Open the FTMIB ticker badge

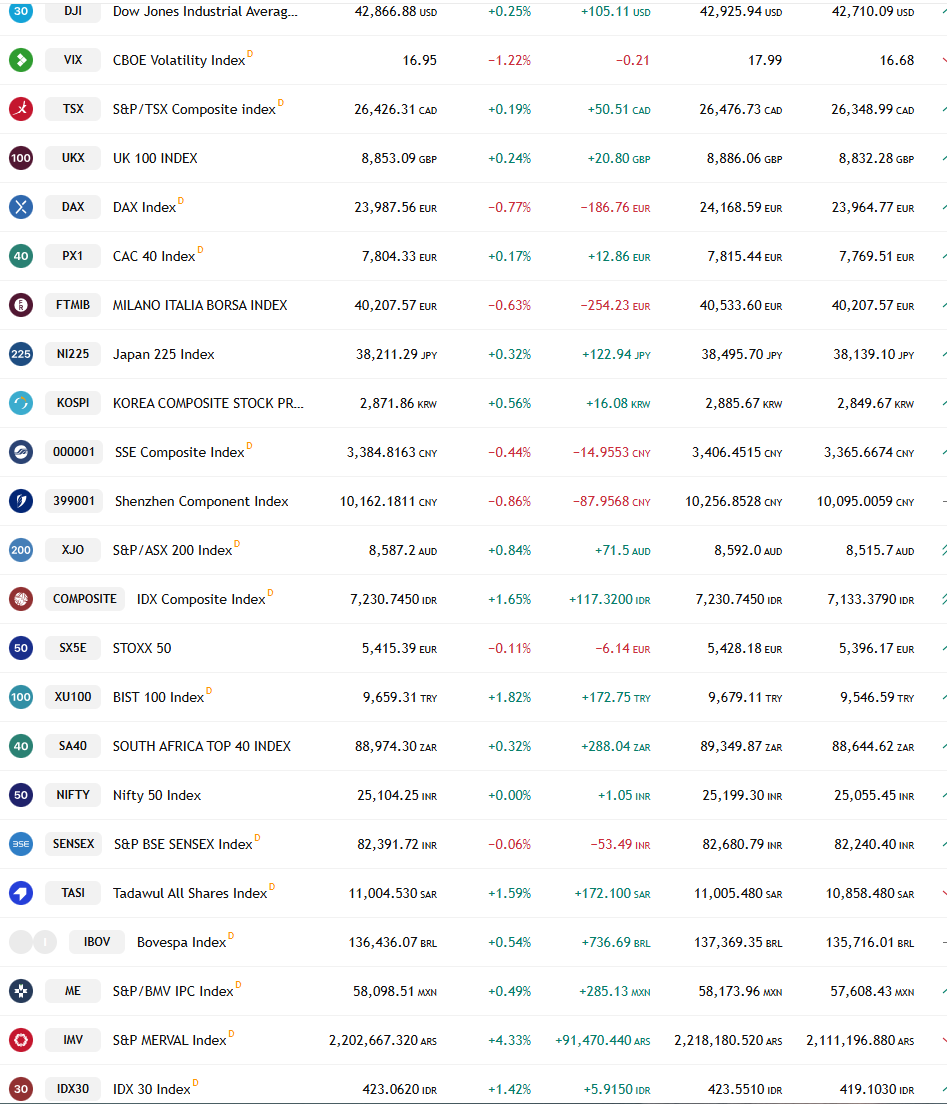[73, 305]
